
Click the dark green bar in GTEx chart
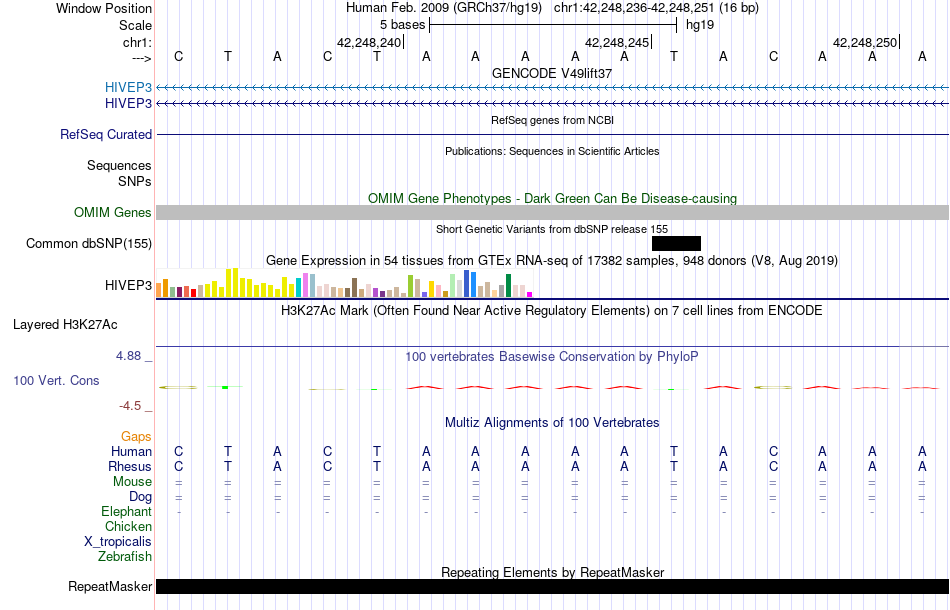(x=508, y=285)
